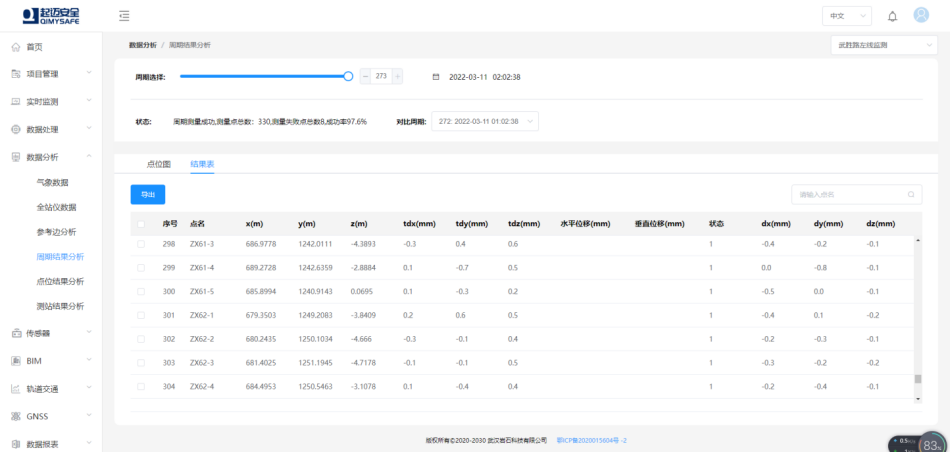Open 气象数据 in the sidebar

52,182
